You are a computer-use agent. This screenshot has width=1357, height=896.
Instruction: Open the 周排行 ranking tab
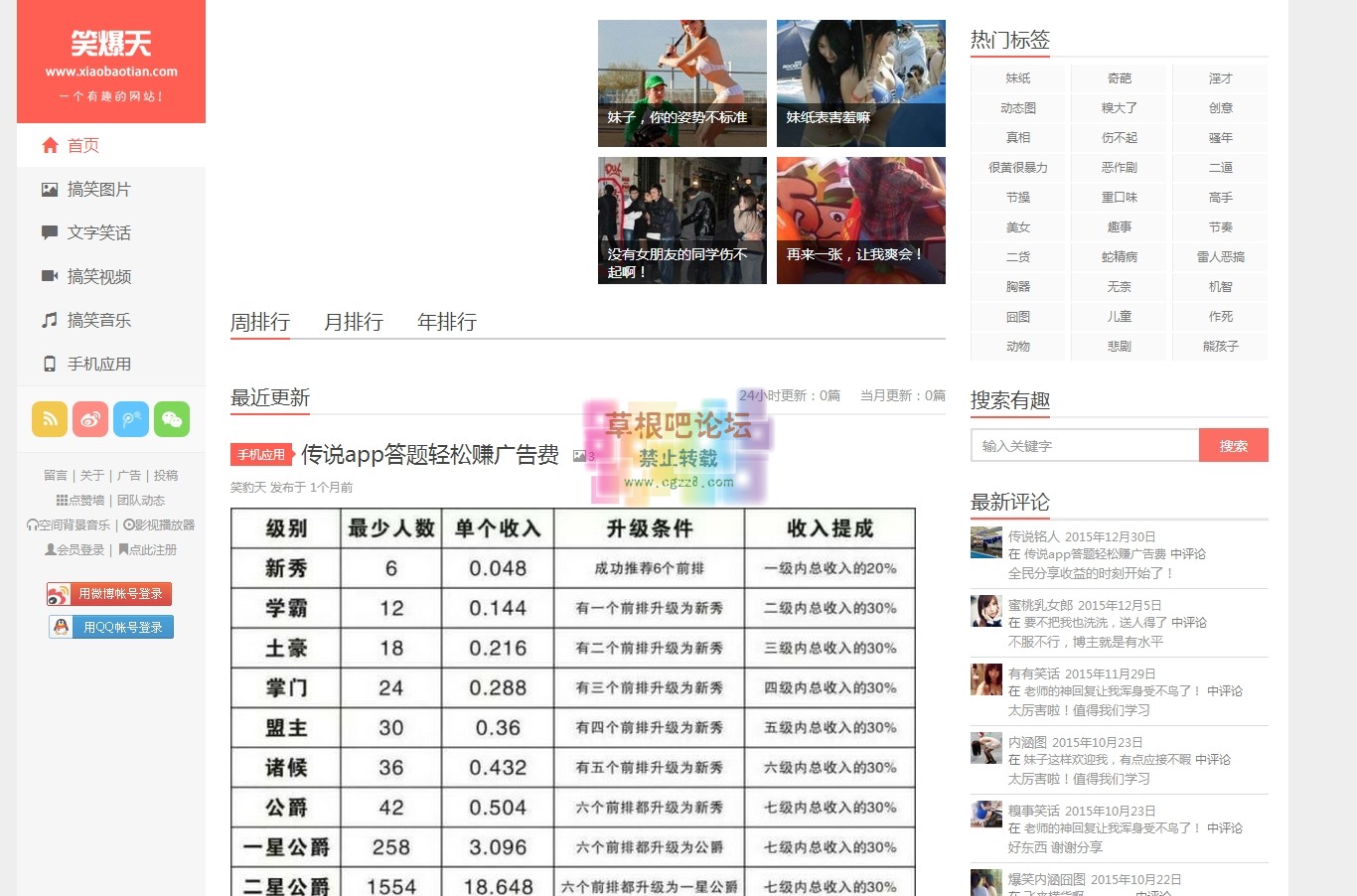[x=260, y=322]
